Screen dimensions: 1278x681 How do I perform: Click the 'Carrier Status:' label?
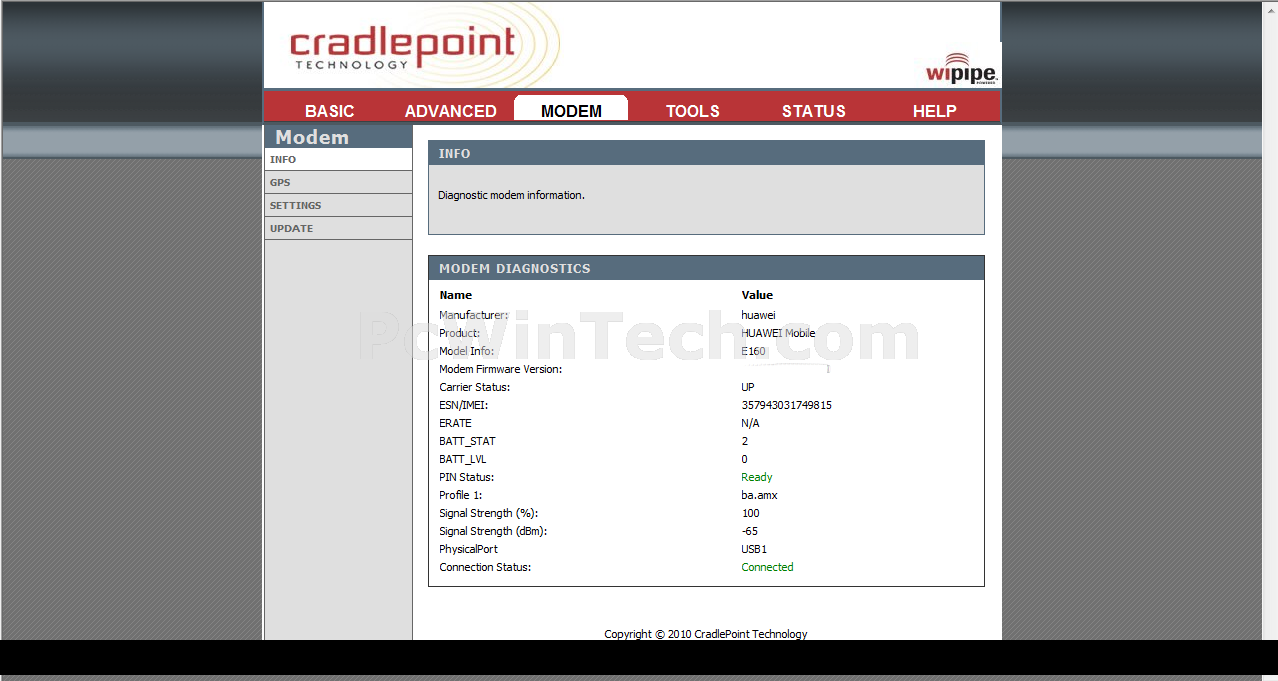[x=474, y=387]
